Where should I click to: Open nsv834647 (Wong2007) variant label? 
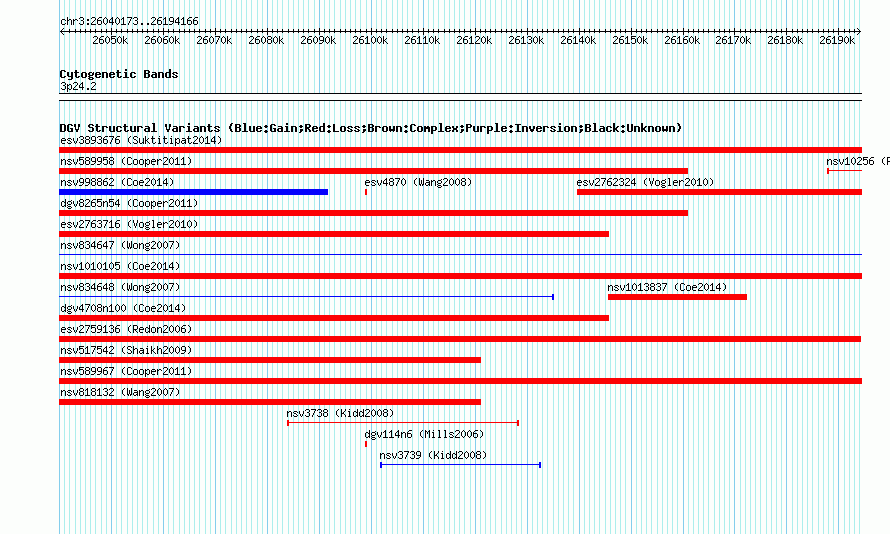[120, 245]
